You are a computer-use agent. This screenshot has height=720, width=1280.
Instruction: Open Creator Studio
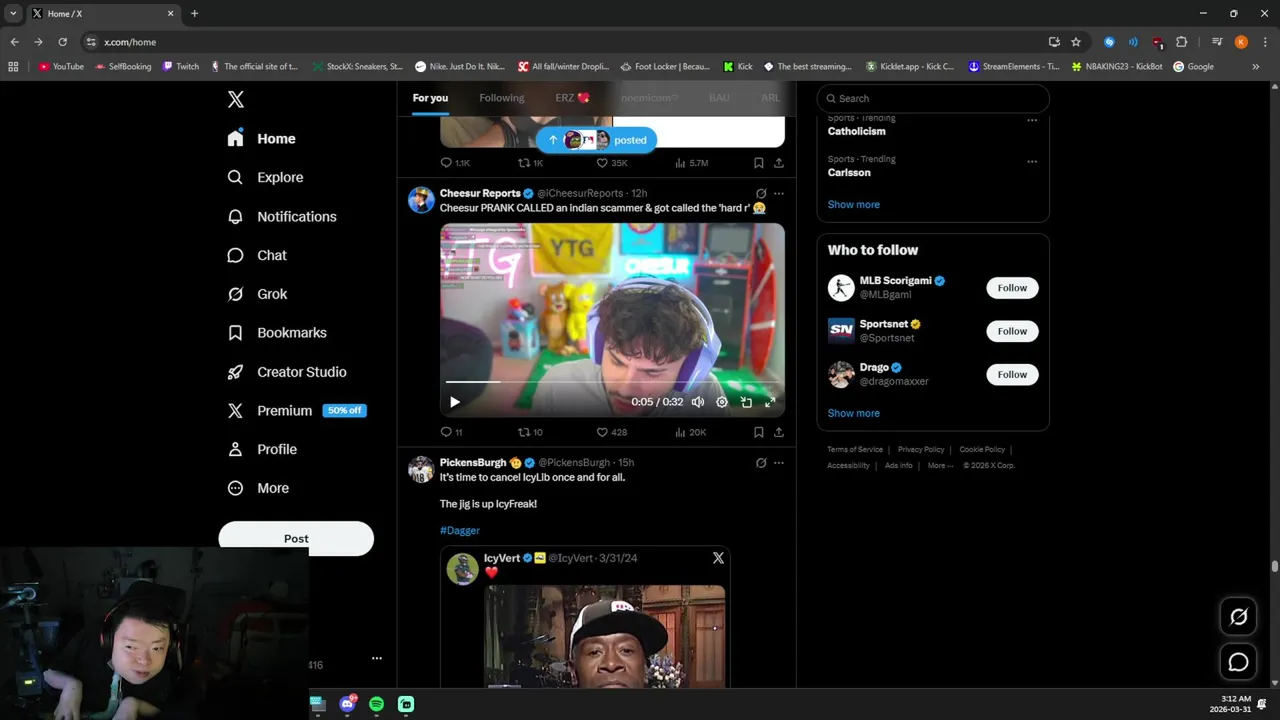tap(287, 372)
